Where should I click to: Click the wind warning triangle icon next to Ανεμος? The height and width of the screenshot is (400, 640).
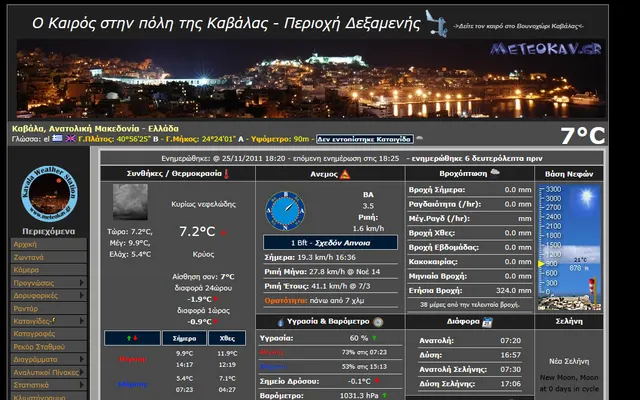tap(345, 175)
